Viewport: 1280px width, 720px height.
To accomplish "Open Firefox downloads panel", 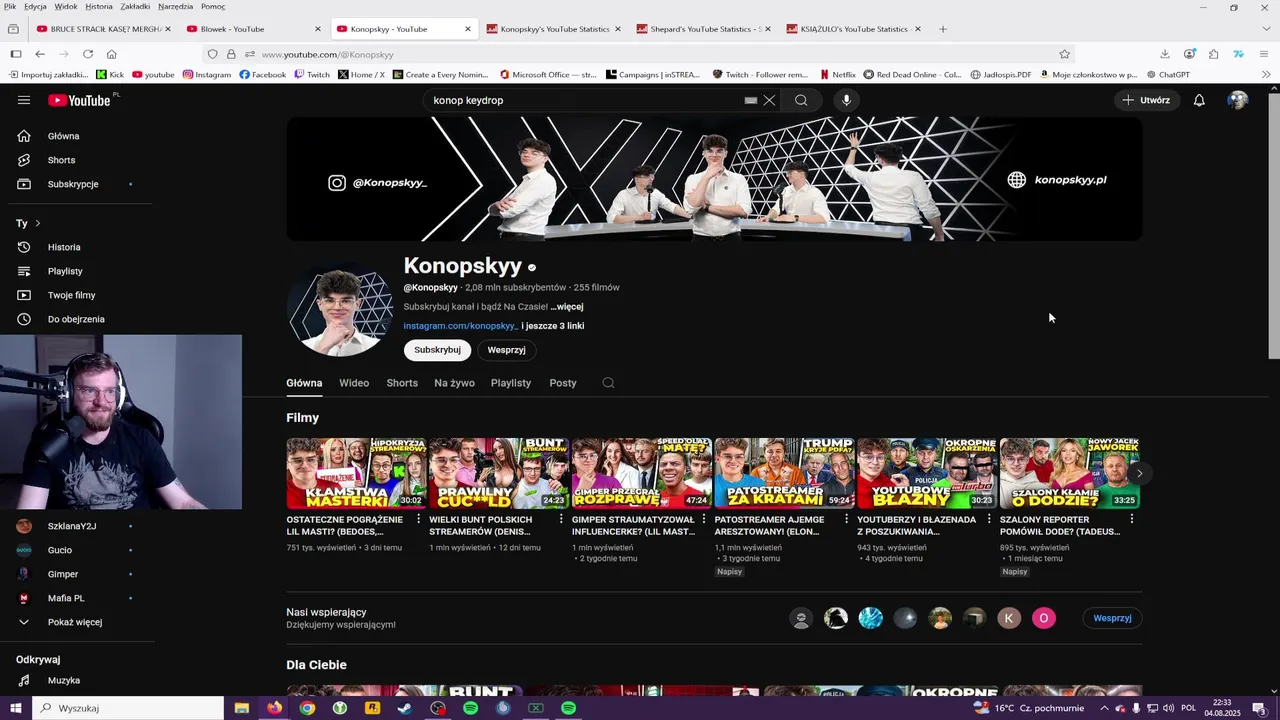I will (1165, 54).
